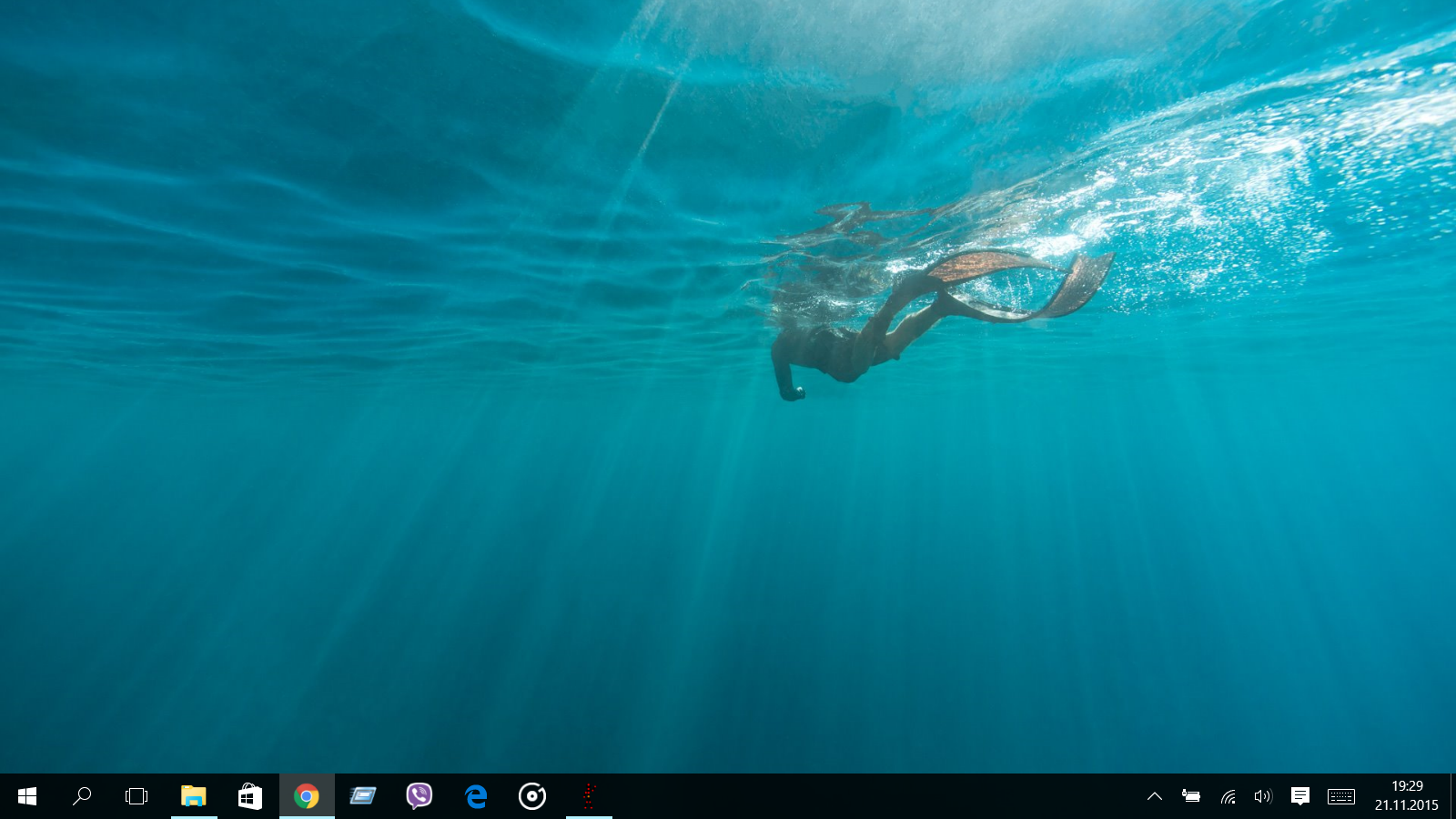Open taskbar search magnifier
The width and height of the screenshot is (1456, 819).
[82, 796]
